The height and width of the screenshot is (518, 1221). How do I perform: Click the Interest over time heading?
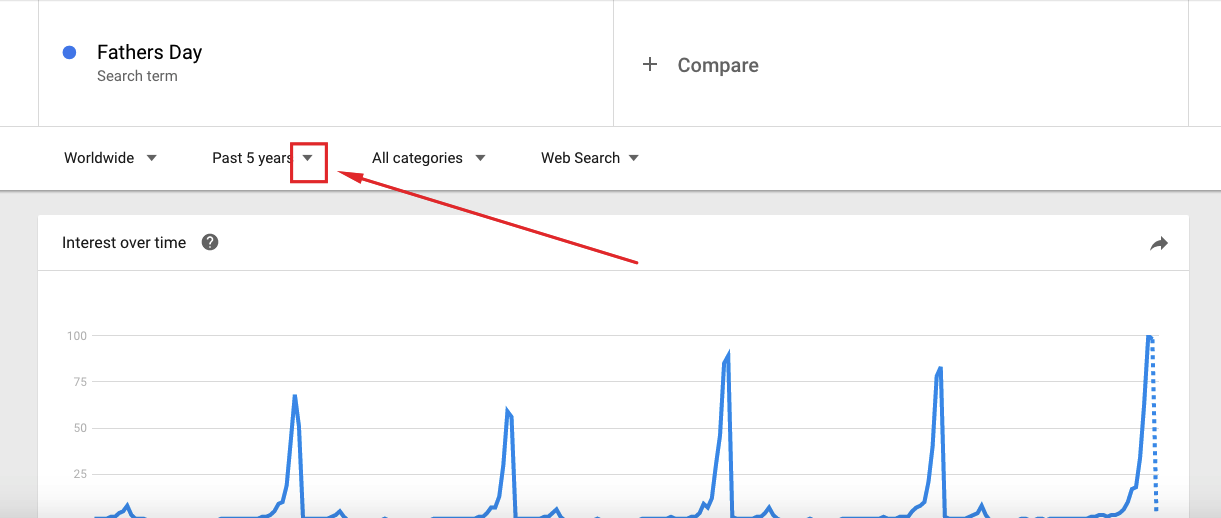coord(124,242)
